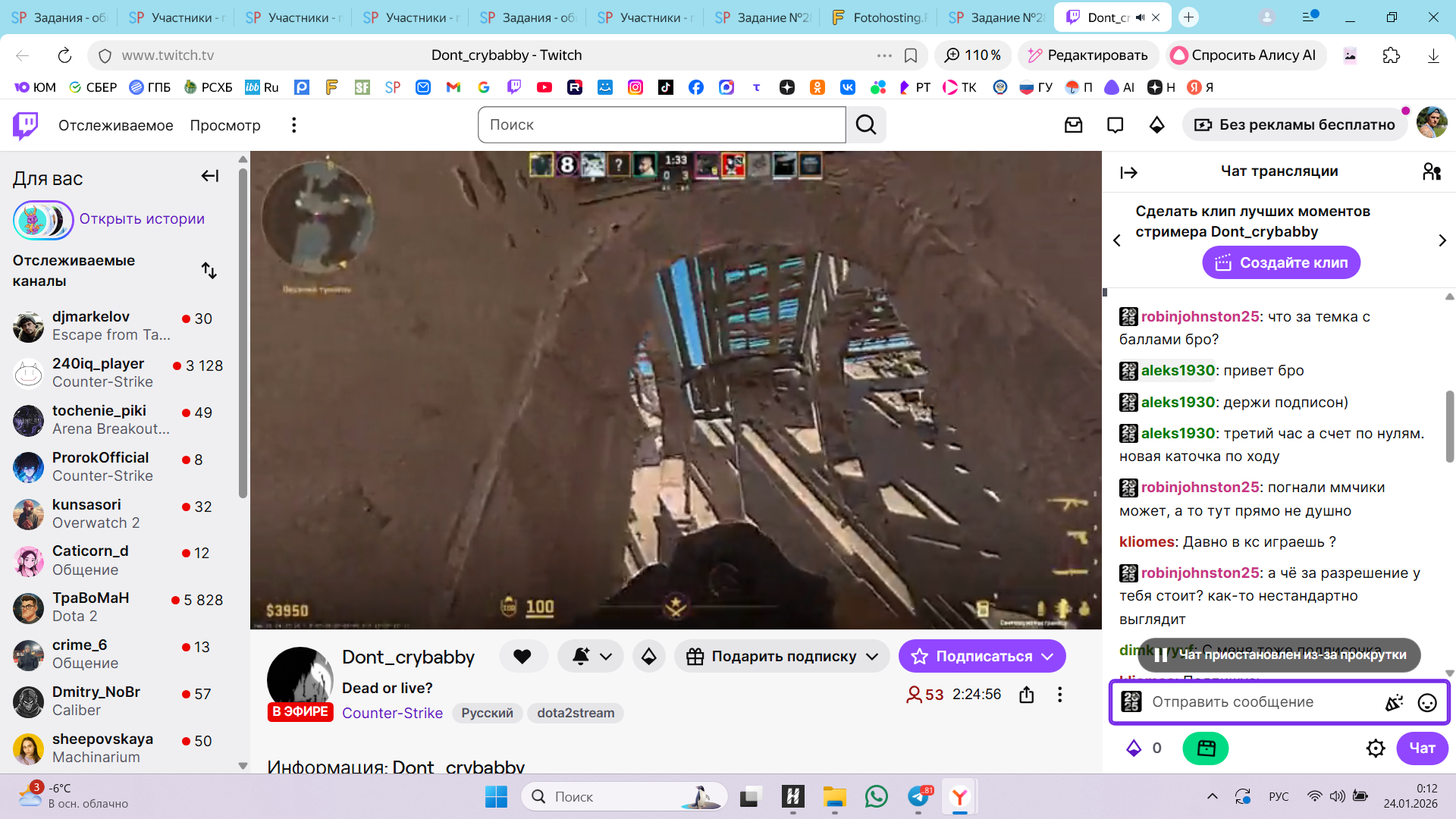Screen dimensions: 1456x819
Task: Open the emote picker smiley icon
Action: point(1426,702)
